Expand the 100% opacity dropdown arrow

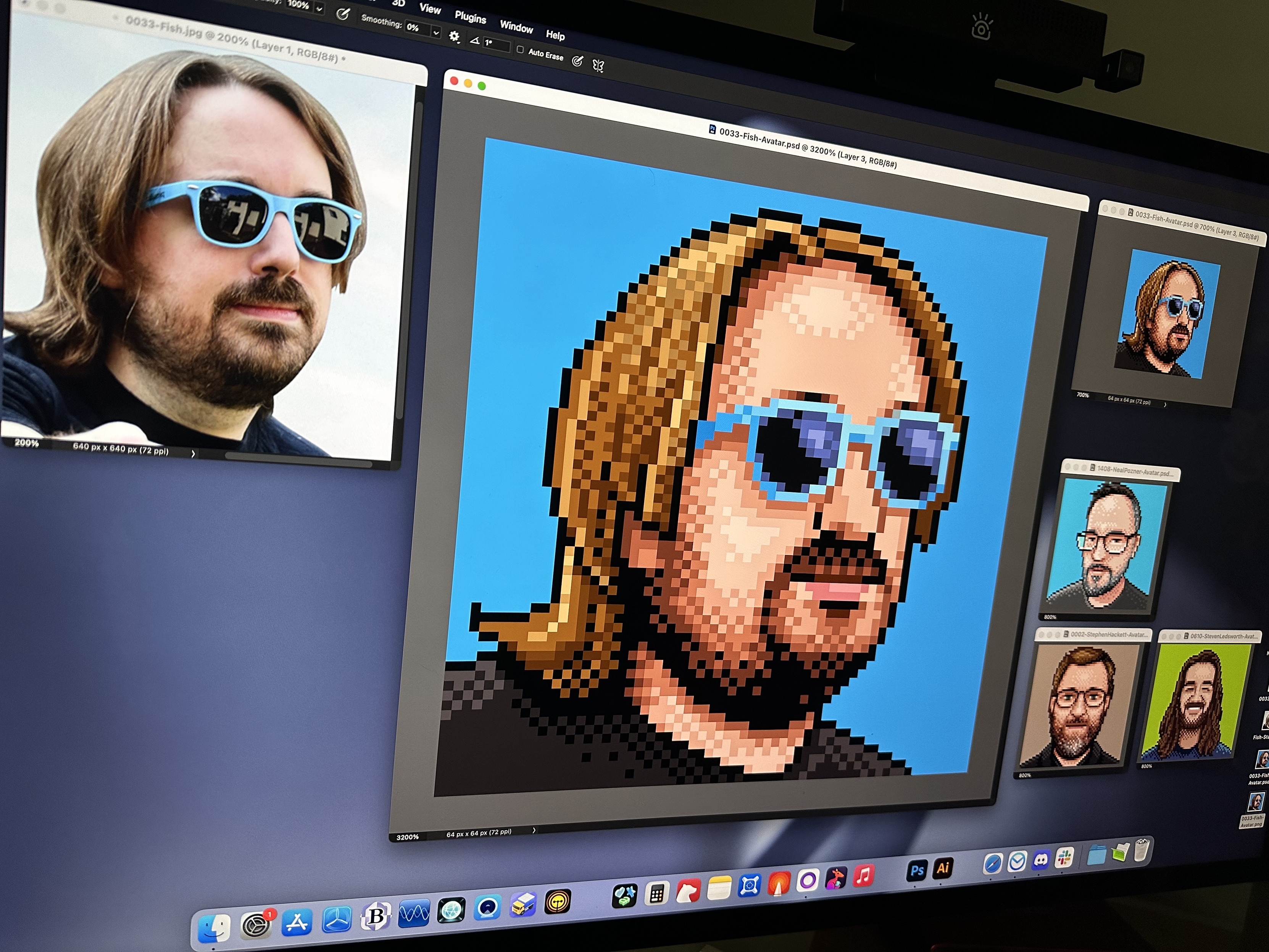click(319, 9)
